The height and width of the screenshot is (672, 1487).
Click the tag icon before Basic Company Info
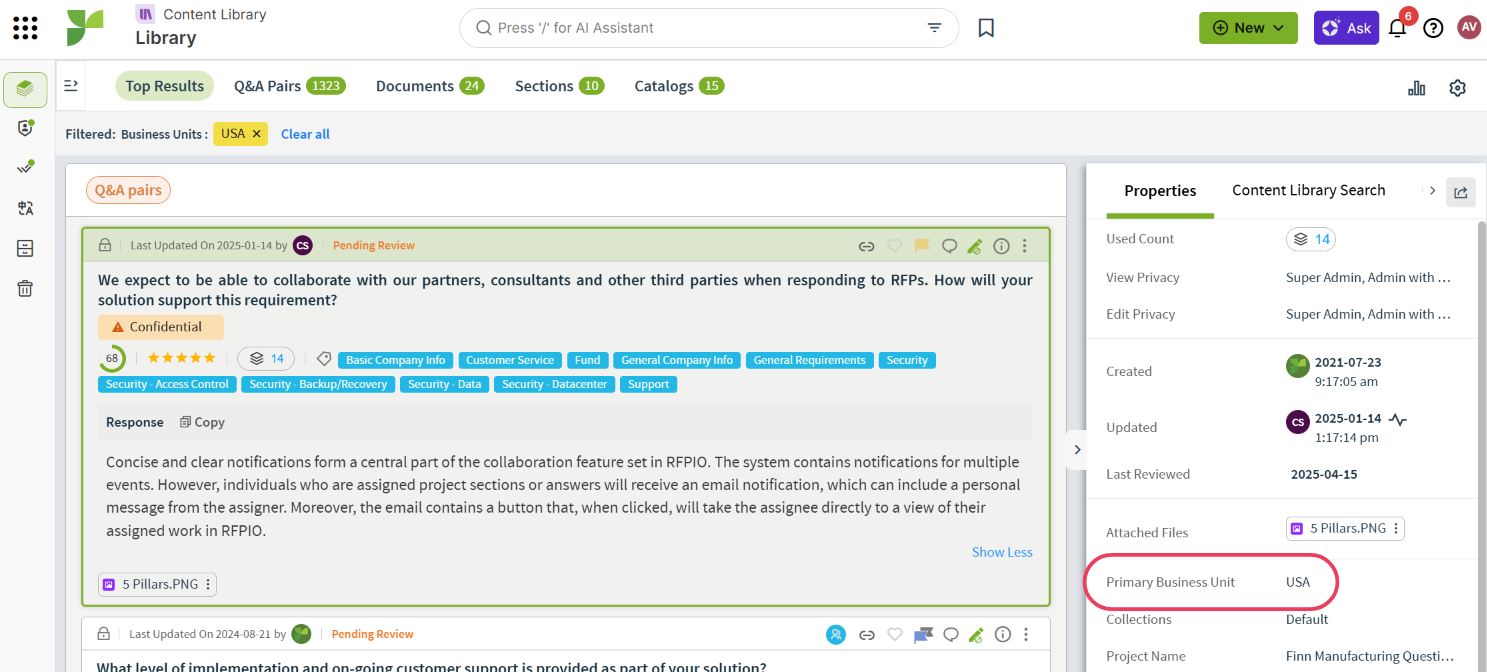(324, 359)
